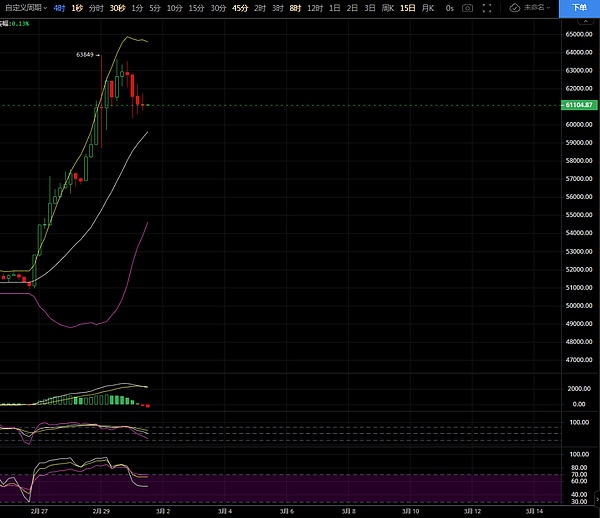Switch to the 4时 timeframe

coord(60,7)
